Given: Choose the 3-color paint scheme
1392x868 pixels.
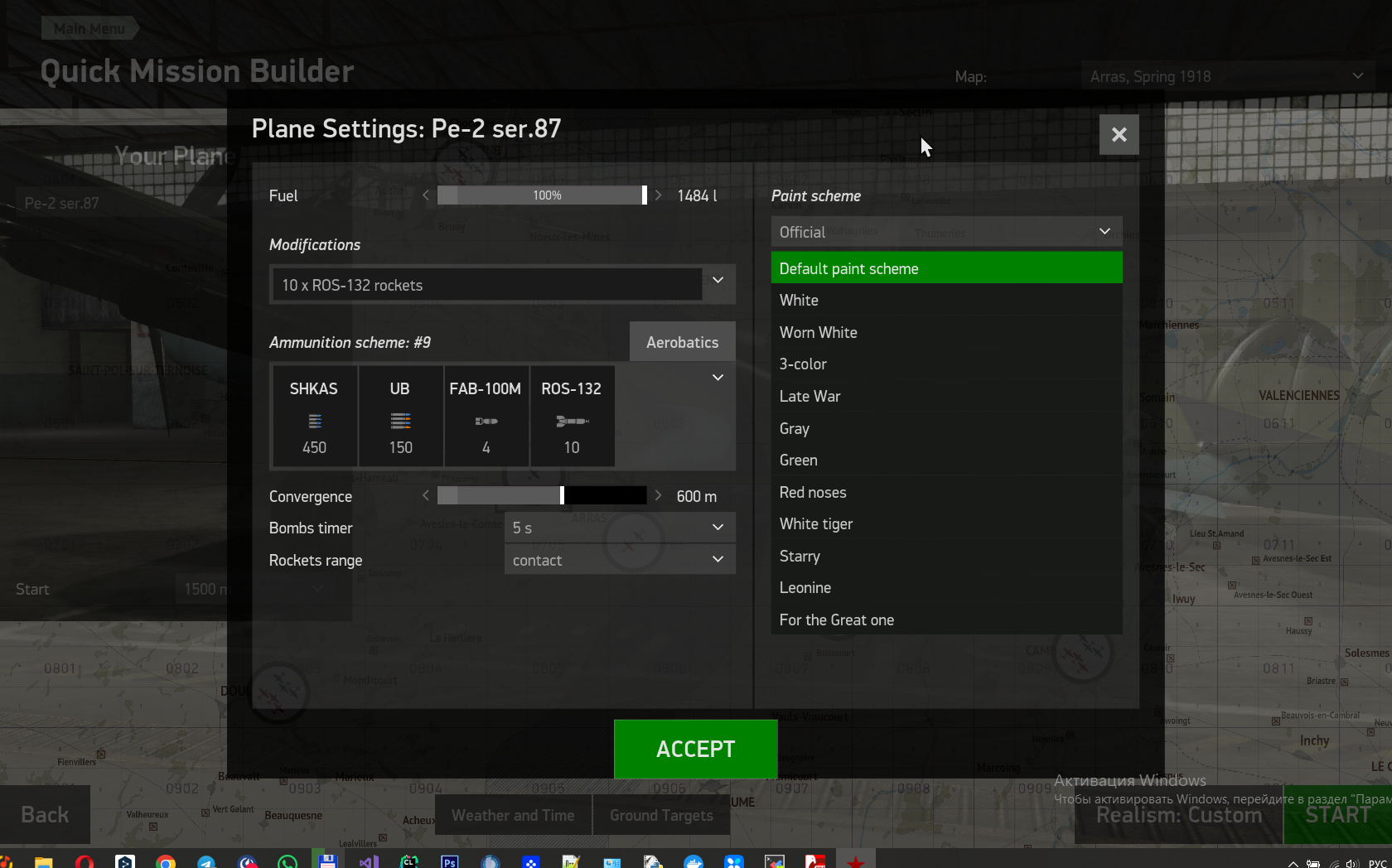Looking at the screenshot, I should (x=946, y=364).
